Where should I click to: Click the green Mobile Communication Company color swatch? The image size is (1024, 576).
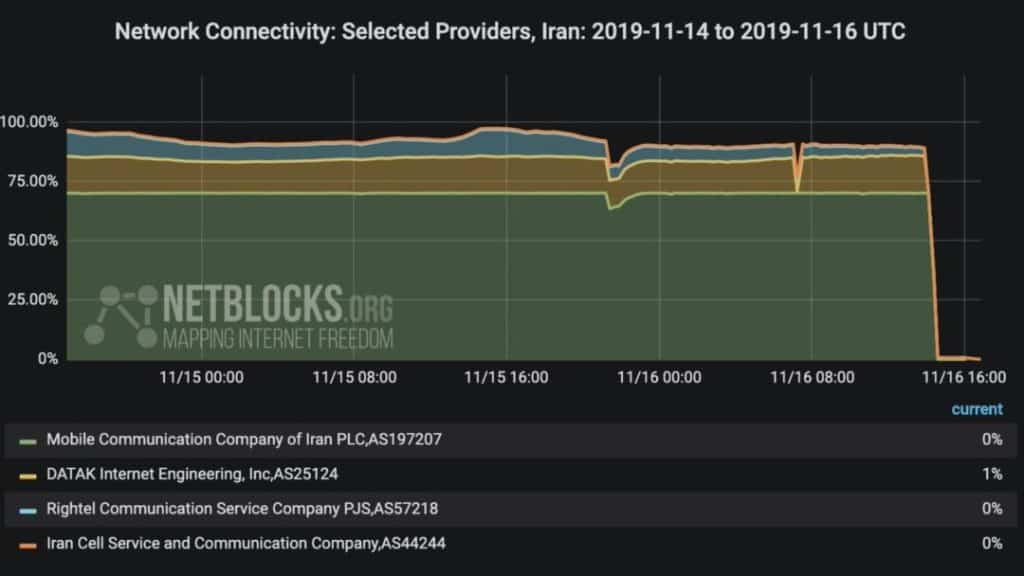point(27,442)
